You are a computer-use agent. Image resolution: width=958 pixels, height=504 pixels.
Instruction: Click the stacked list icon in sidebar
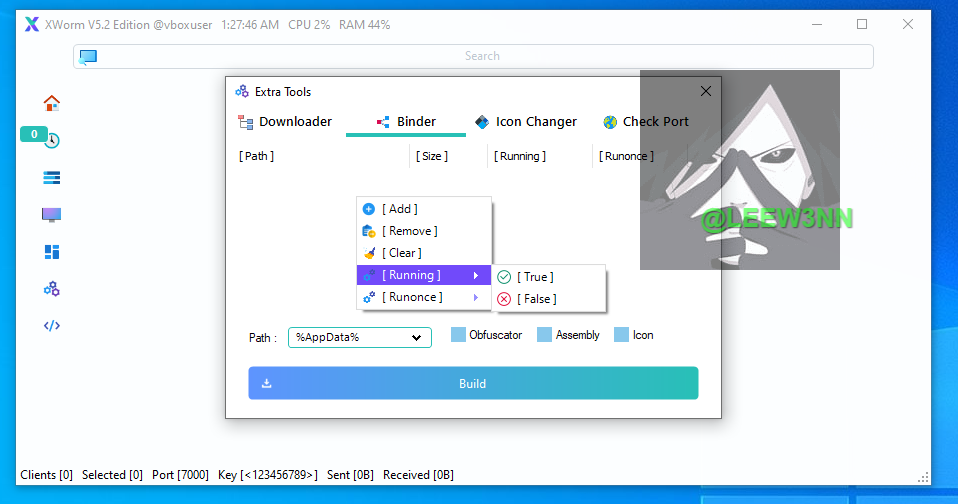[52, 177]
